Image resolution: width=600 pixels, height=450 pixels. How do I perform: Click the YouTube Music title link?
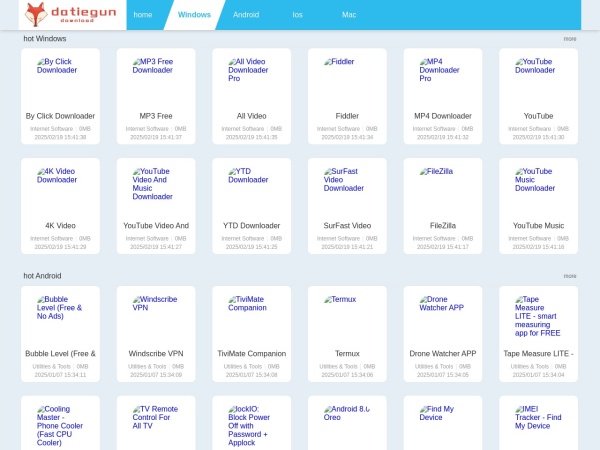tap(538, 226)
